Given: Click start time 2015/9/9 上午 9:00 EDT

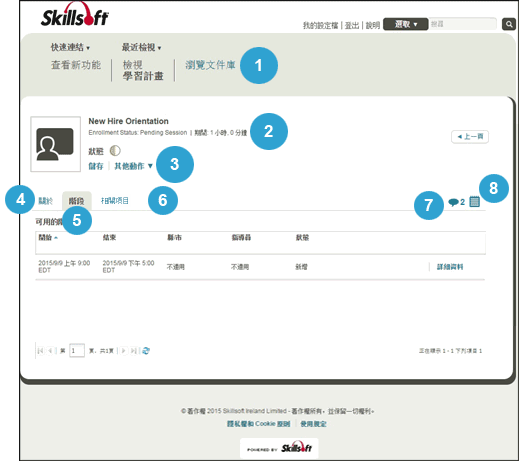Looking at the screenshot, I should (x=64, y=266).
